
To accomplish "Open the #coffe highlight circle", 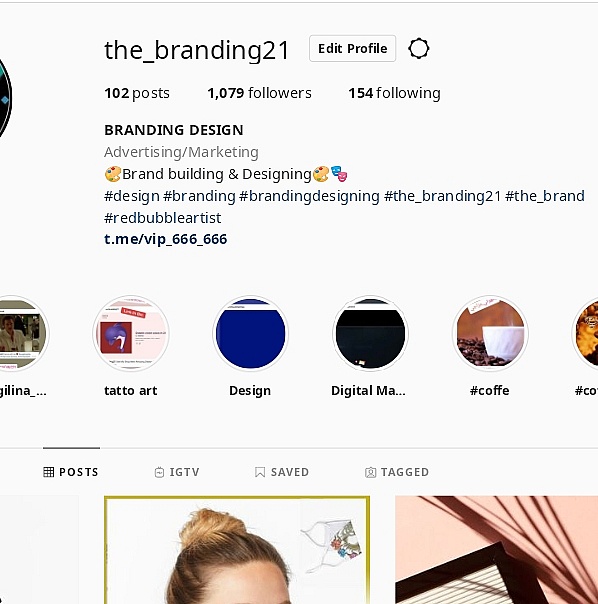I will 490,333.
